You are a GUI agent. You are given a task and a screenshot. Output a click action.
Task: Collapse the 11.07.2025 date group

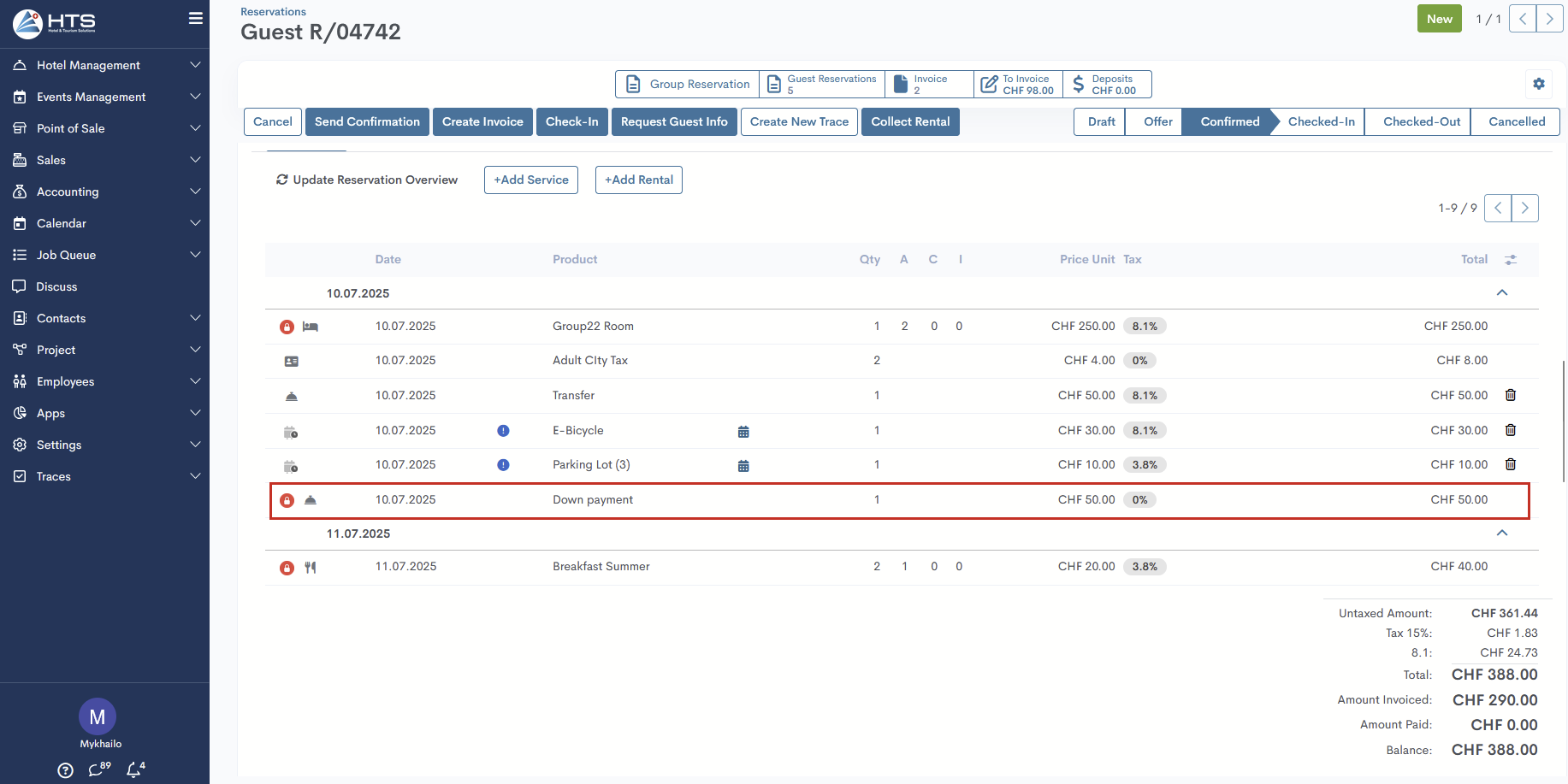click(1501, 533)
